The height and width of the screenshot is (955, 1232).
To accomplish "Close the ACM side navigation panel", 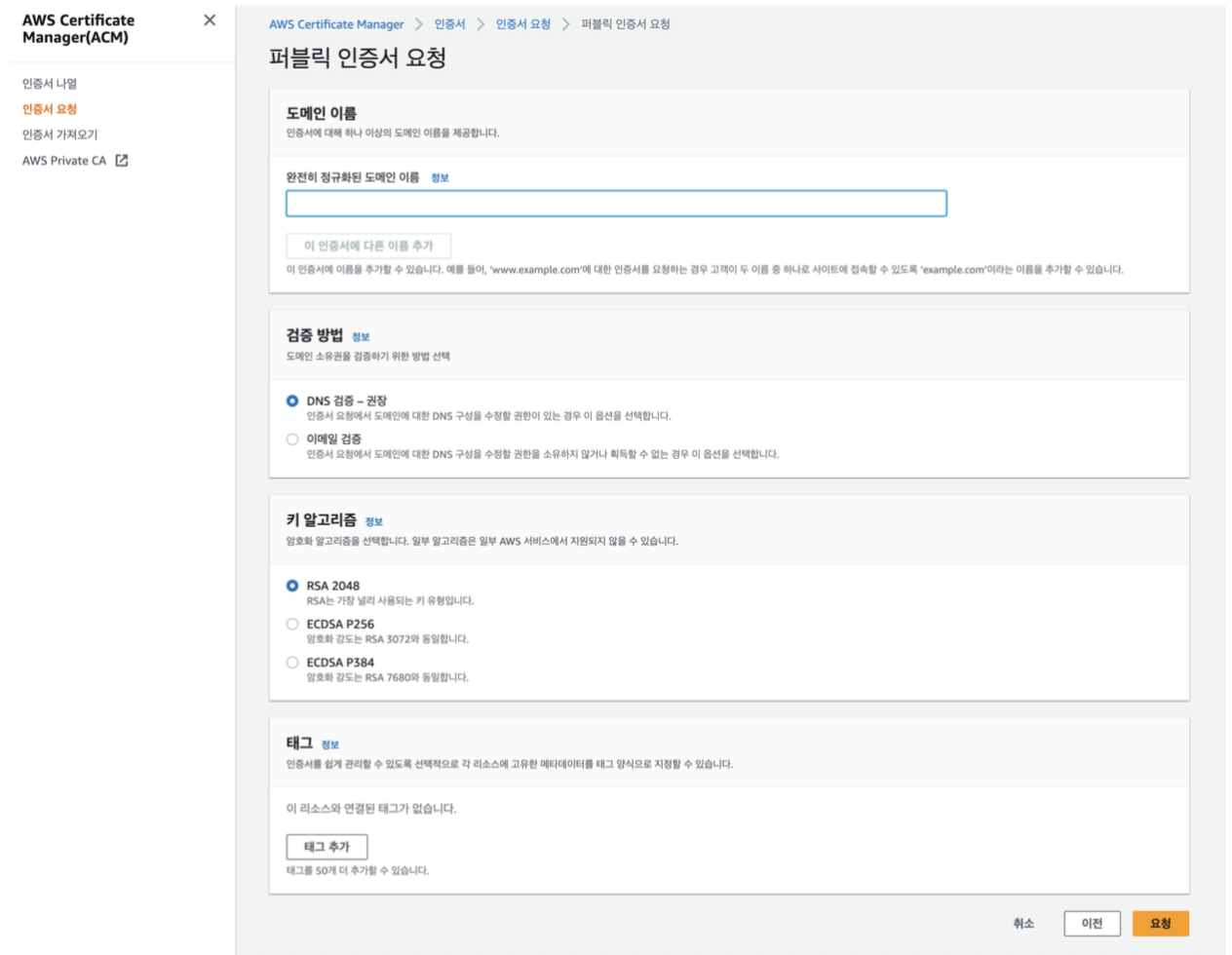I will (210, 20).
